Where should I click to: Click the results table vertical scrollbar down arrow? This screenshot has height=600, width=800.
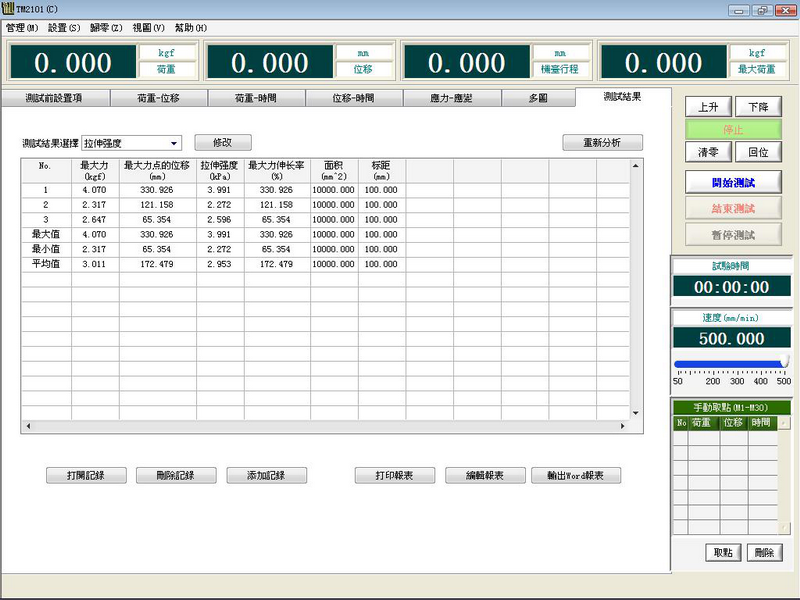coord(635,412)
